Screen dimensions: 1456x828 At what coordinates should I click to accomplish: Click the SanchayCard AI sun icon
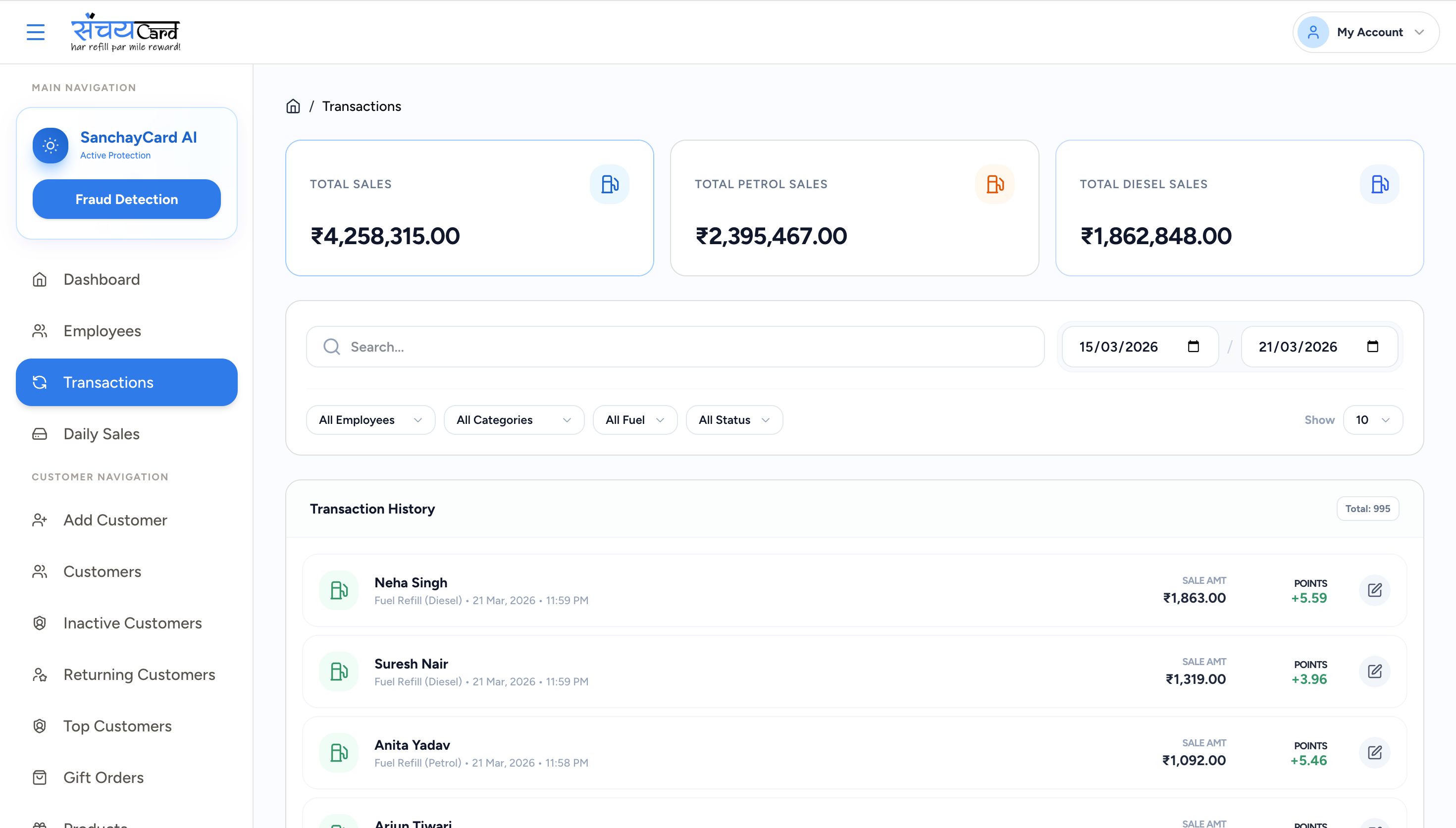[x=51, y=146]
